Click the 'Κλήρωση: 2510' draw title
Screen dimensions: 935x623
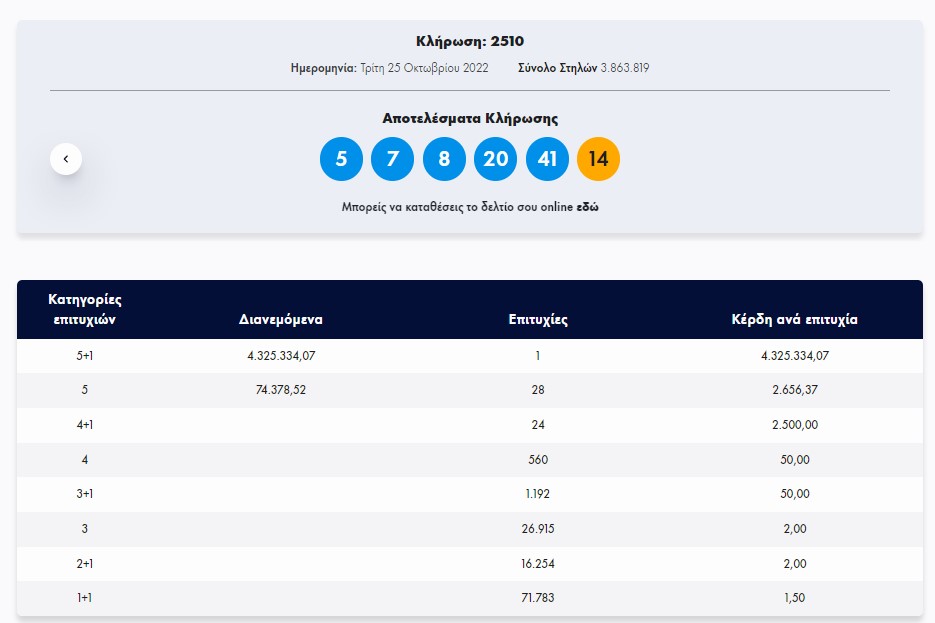469,41
